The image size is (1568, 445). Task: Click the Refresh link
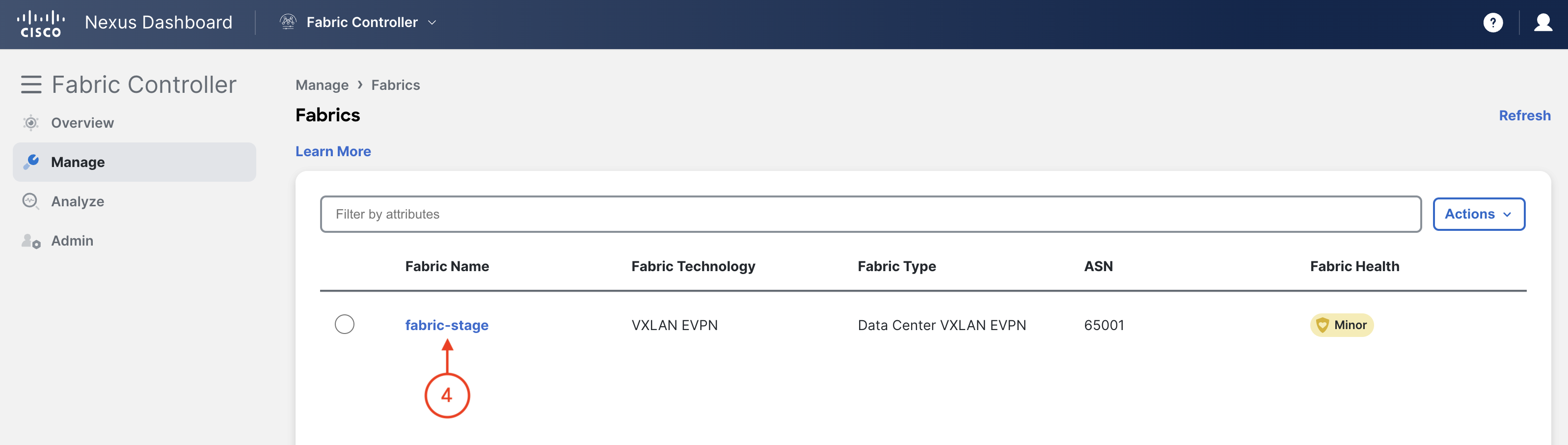tap(1523, 115)
